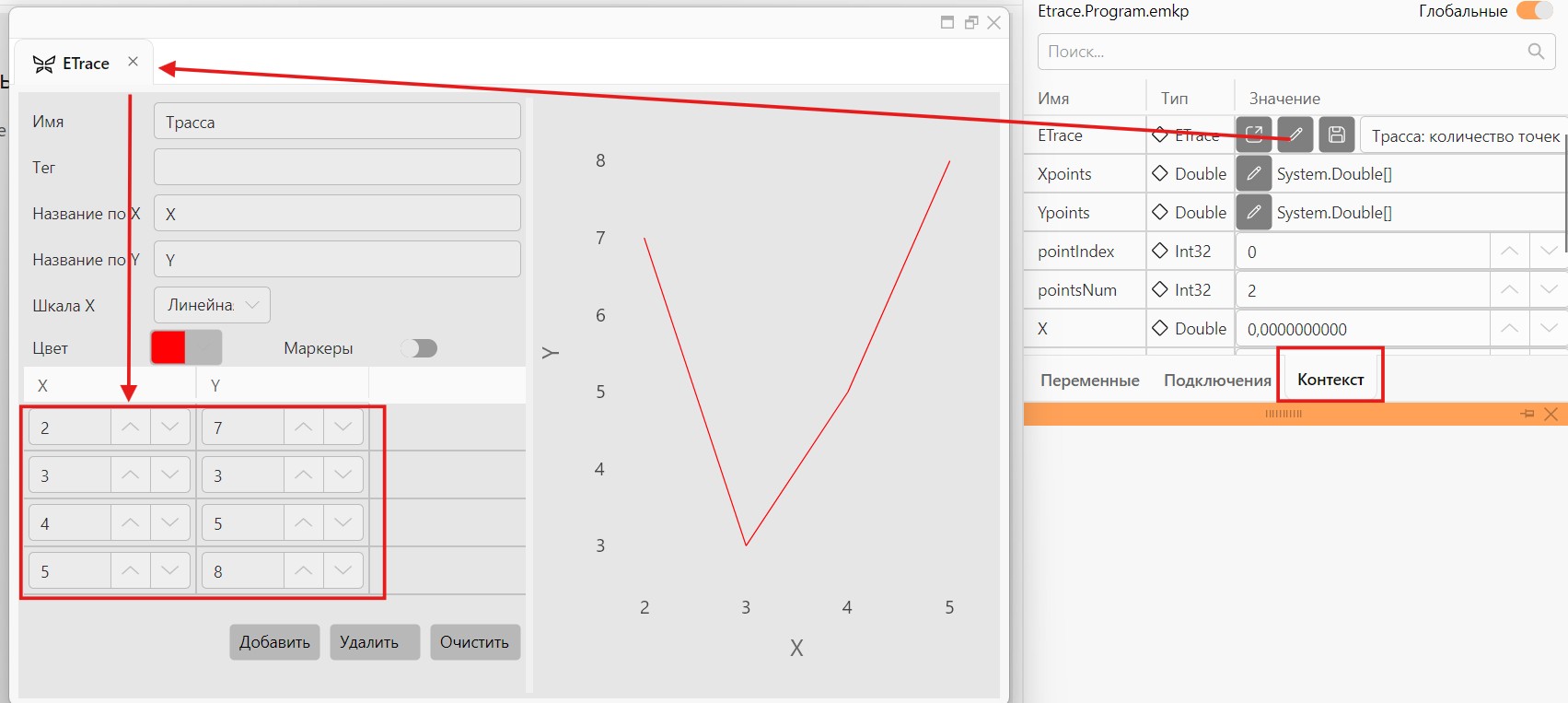Switch to the Переменные tab
Screen dimensions: 1568x703
(1089, 381)
